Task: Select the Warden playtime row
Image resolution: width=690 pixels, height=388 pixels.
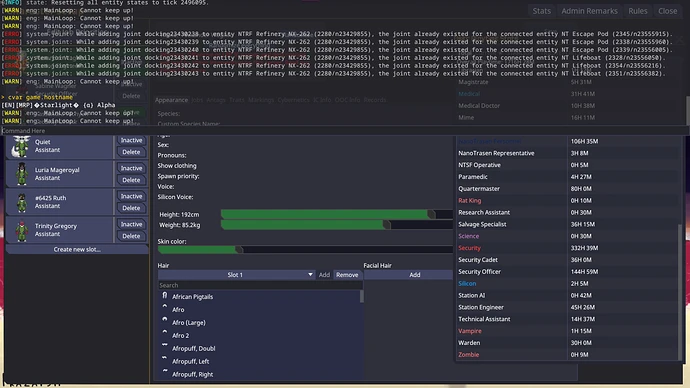Action: [568, 343]
